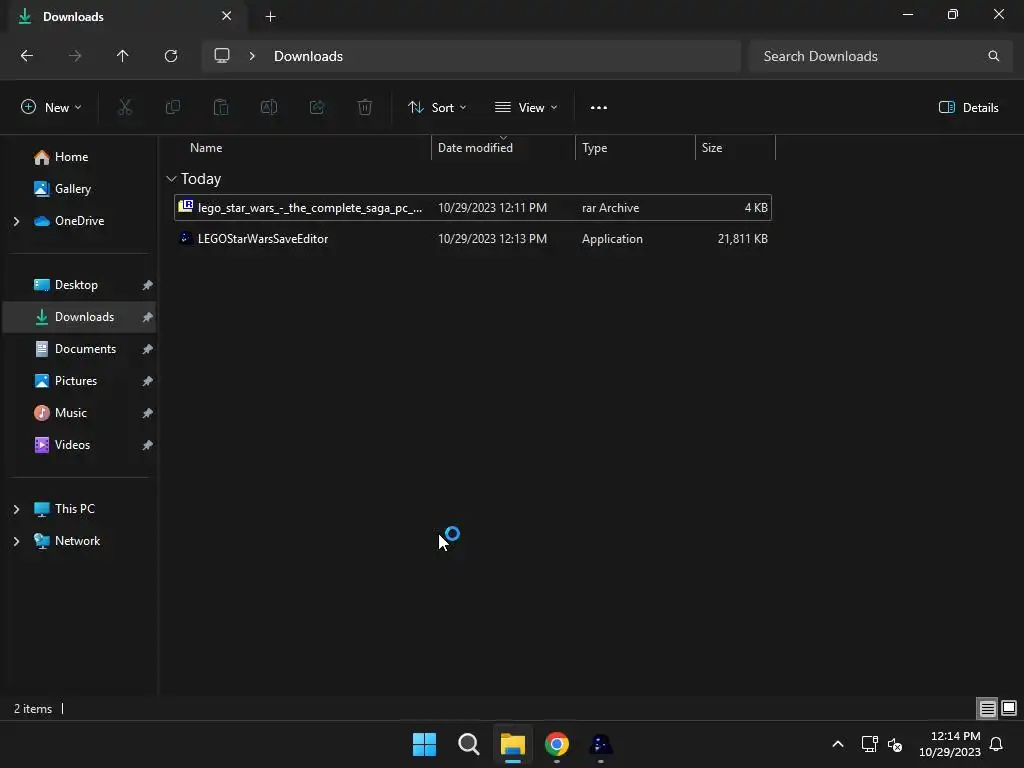Open the Desktop quick access folder
This screenshot has width=1024, height=768.
point(76,285)
